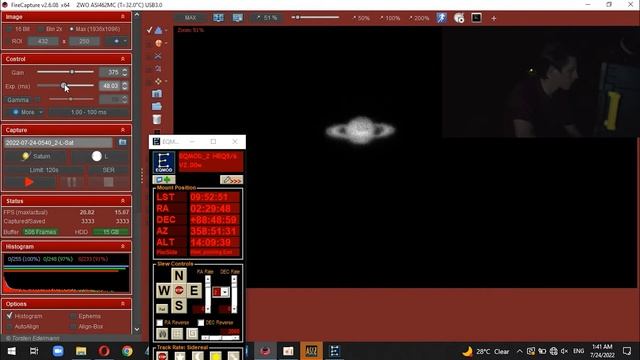Collapse the Capture panel

pos(122,130)
